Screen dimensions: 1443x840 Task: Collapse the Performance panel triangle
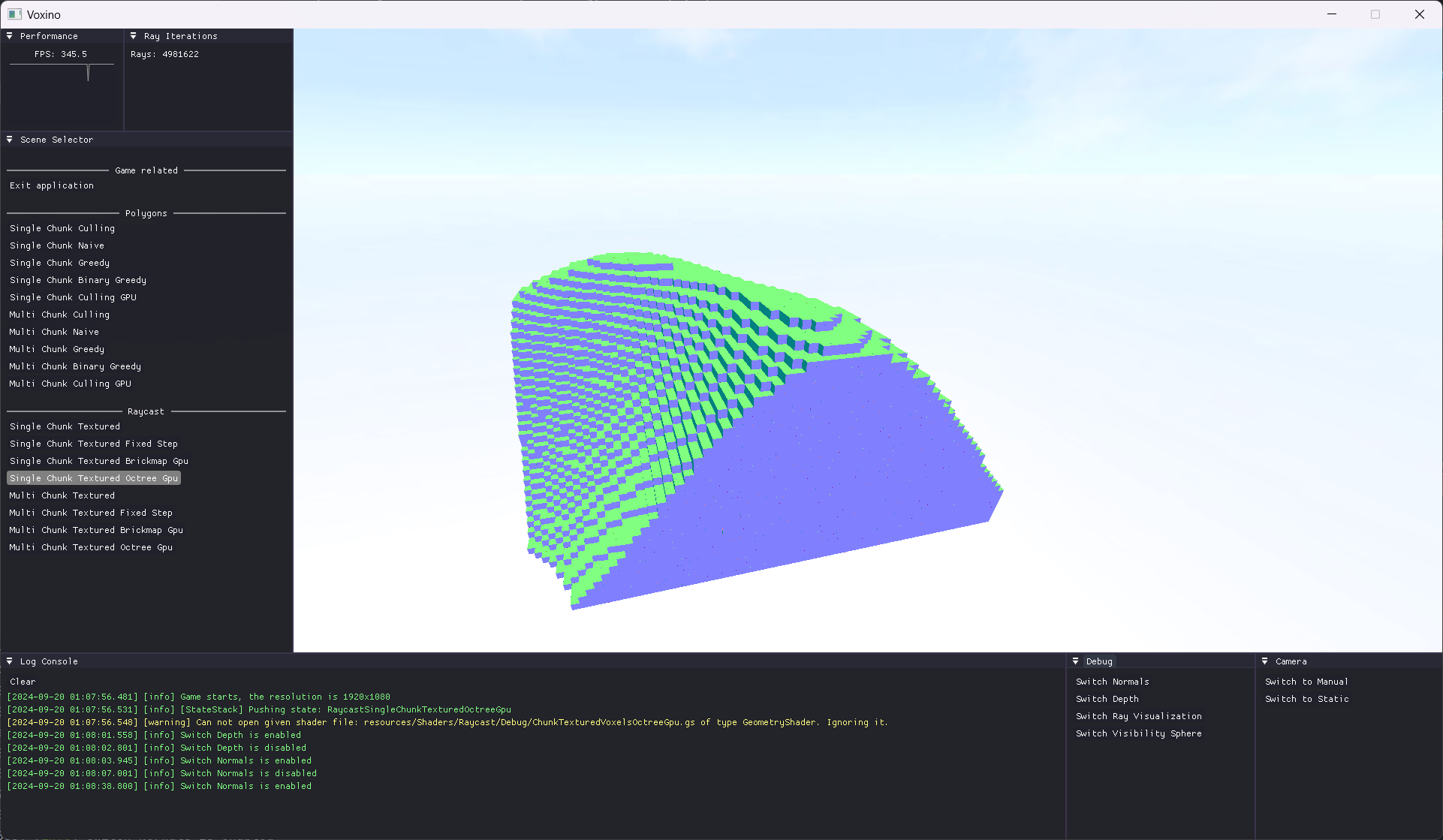pyautogui.click(x=10, y=36)
